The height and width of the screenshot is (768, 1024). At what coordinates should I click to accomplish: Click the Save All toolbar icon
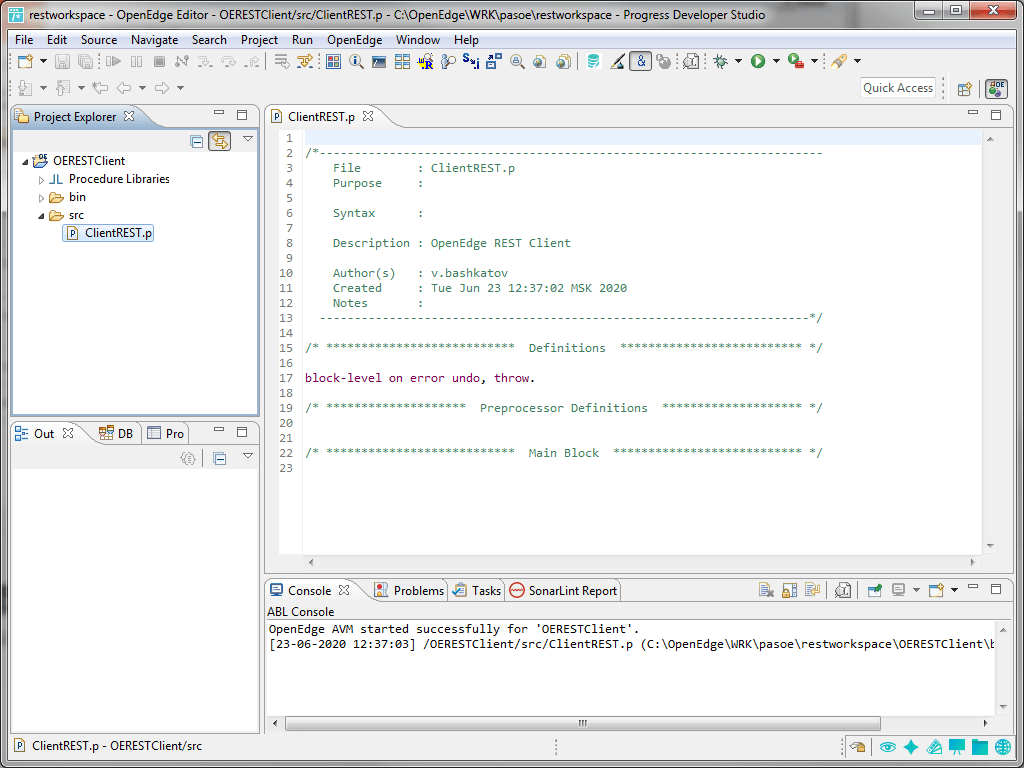[85, 61]
